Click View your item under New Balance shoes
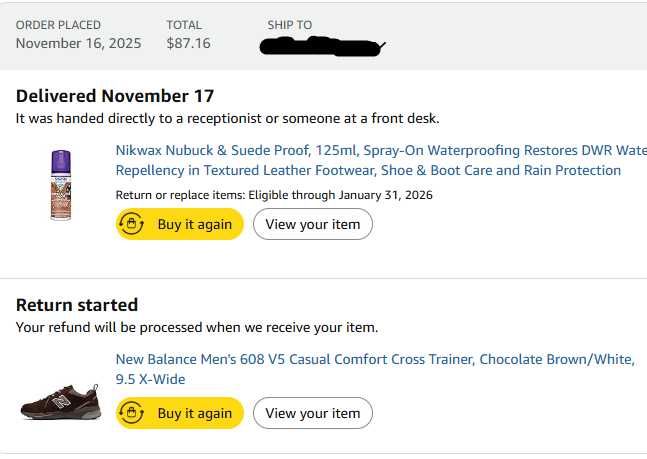Viewport: 647px width, 459px height. [x=312, y=413]
